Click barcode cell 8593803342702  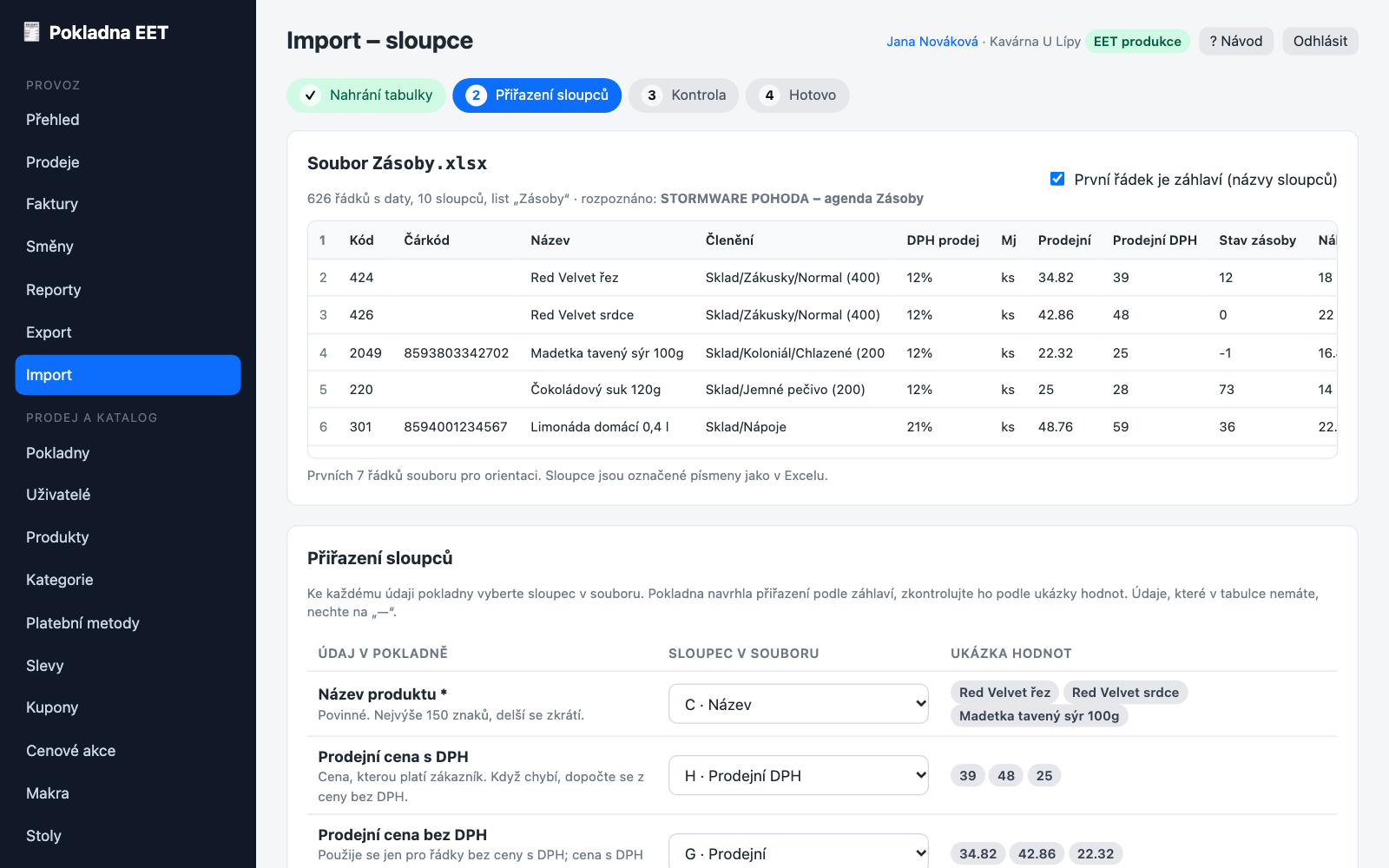[x=457, y=353]
